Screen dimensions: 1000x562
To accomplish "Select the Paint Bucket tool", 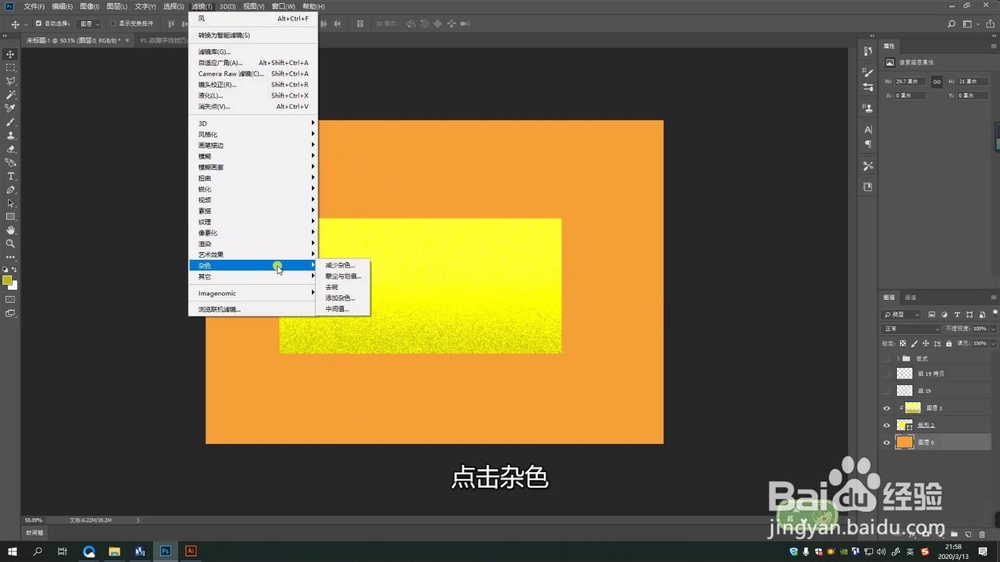I will click(x=10, y=163).
